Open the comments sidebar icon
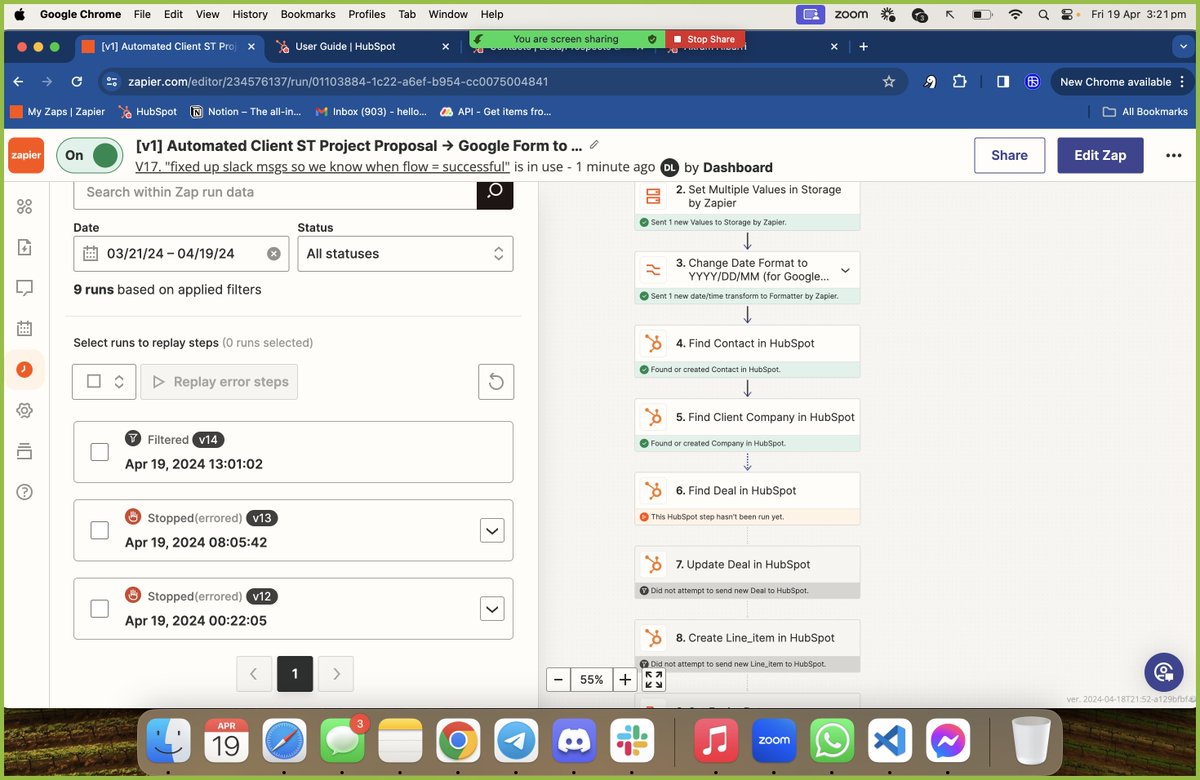Viewport: 1200px width, 780px height. click(25, 288)
